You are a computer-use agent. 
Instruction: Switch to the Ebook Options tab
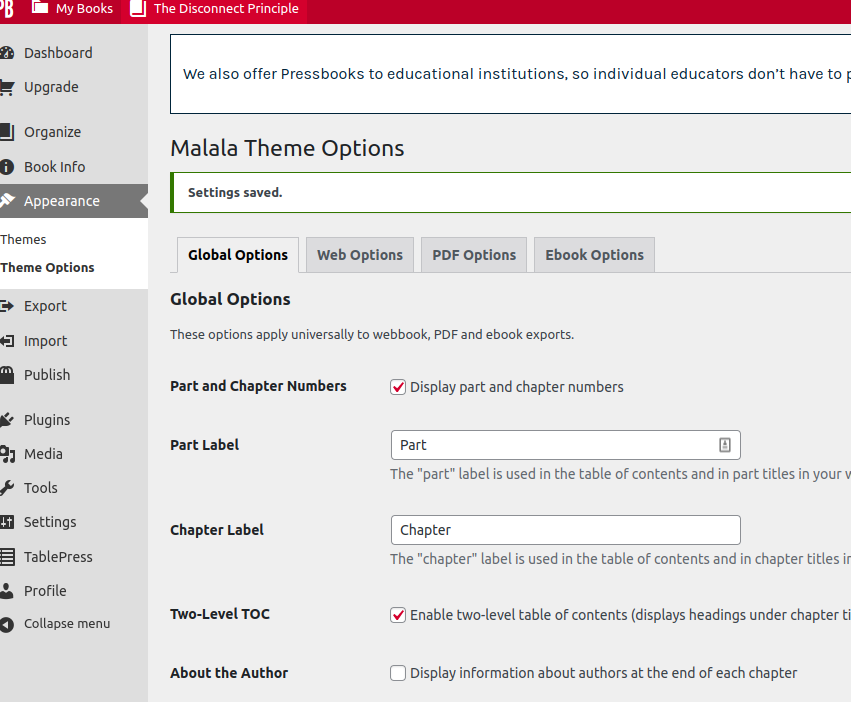pos(594,255)
